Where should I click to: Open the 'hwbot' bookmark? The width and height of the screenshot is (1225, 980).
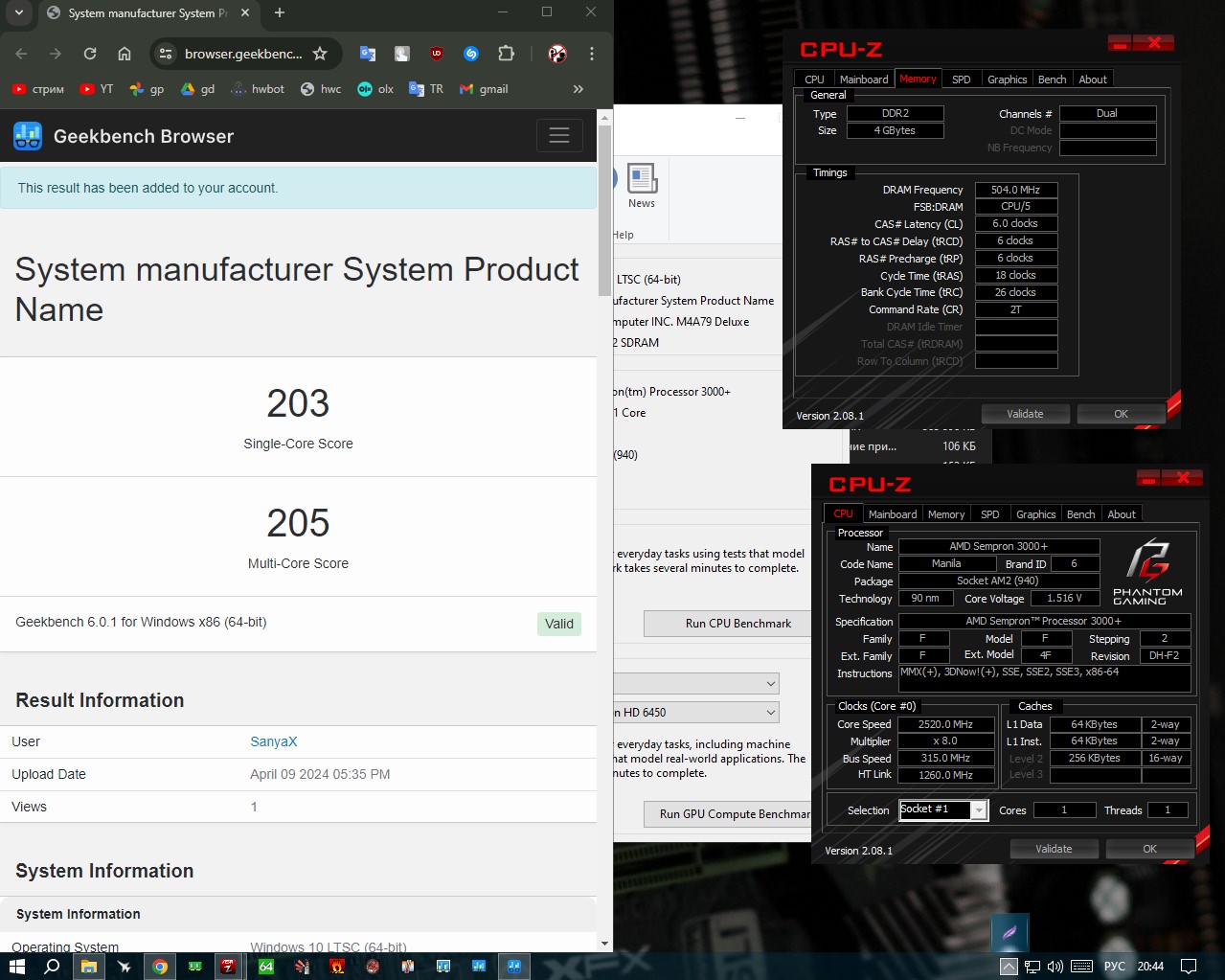tap(258, 89)
